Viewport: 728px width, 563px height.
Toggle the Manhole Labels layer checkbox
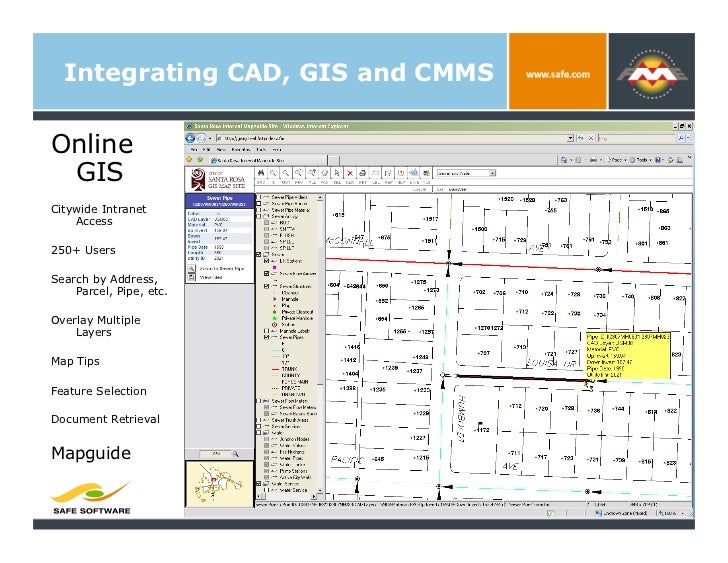tap(266, 331)
